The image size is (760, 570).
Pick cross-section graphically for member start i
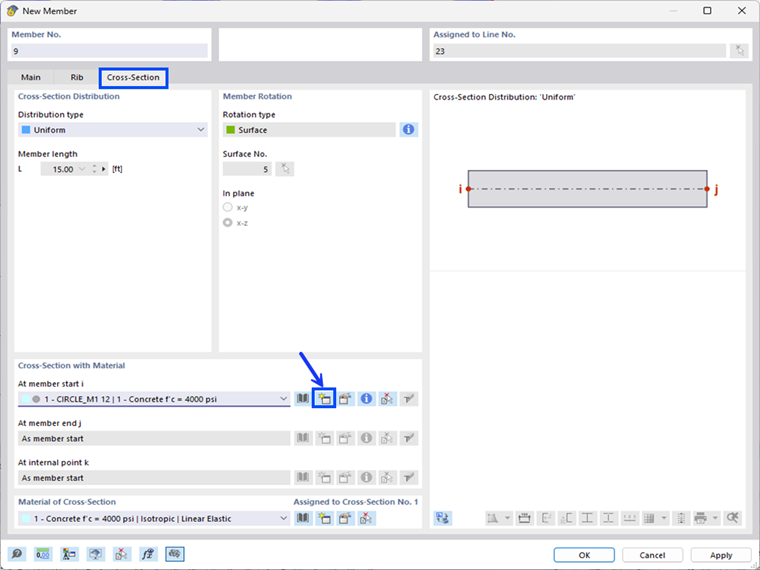(387, 399)
